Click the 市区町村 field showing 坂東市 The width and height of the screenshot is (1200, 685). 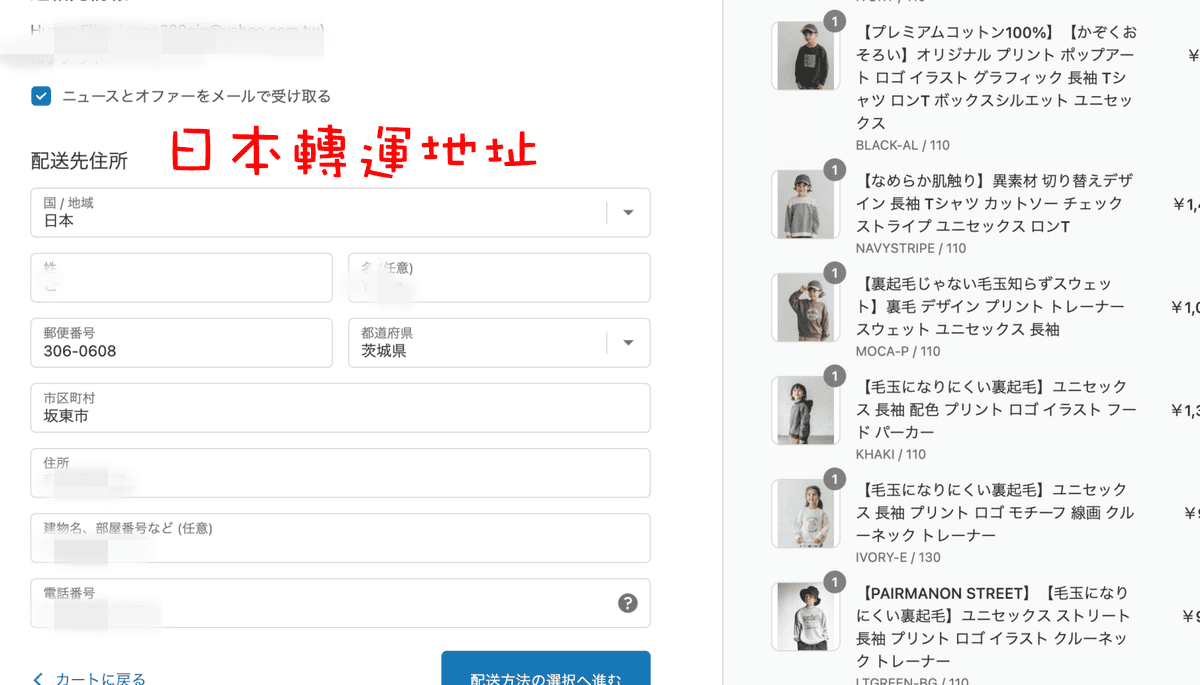[x=341, y=408]
